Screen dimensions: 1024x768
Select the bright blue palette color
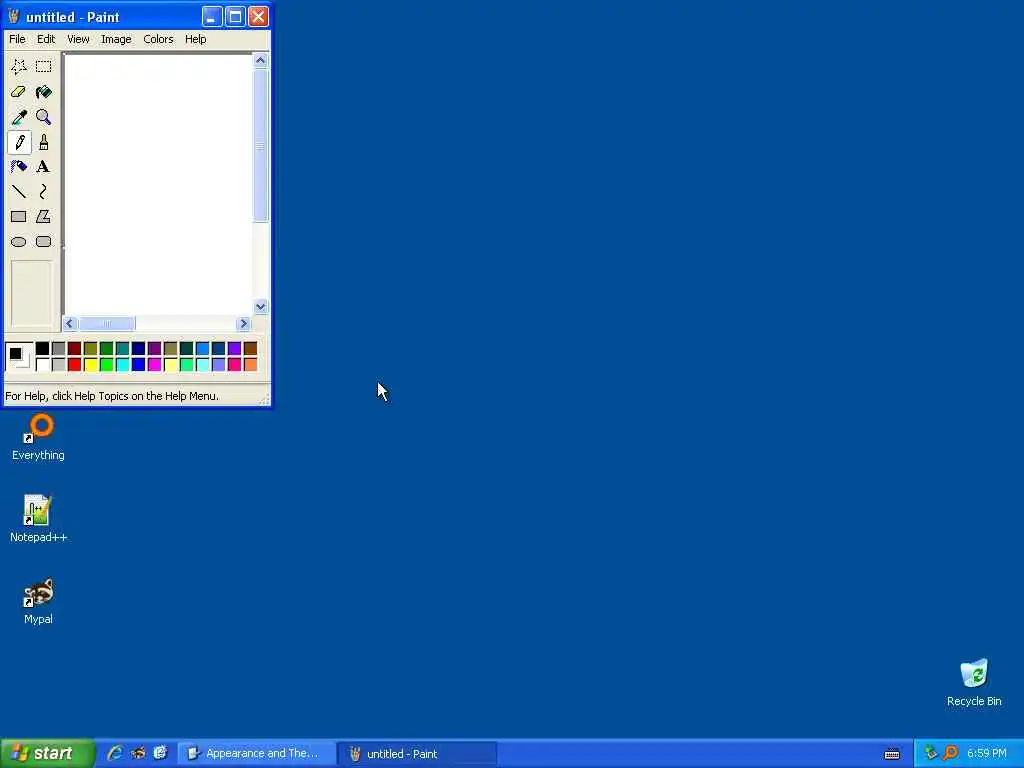tap(138, 364)
